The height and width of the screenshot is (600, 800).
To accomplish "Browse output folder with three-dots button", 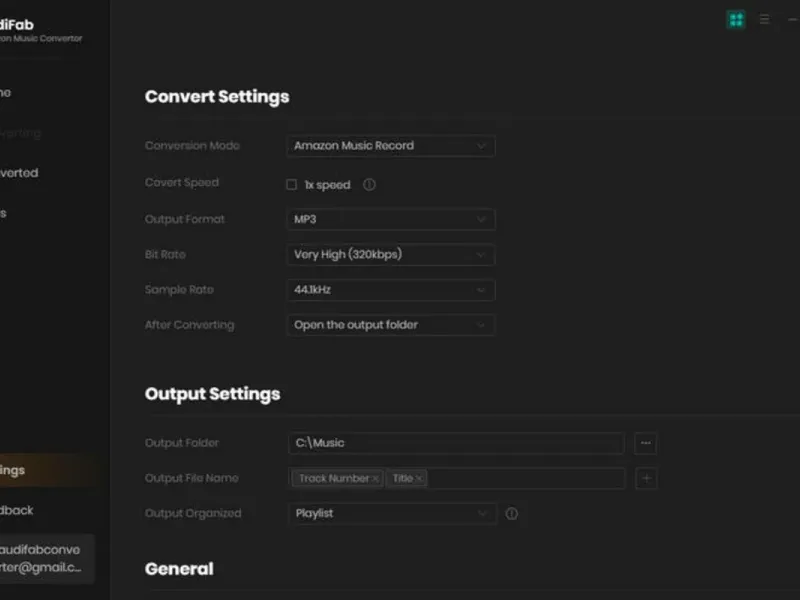I will [x=646, y=443].
